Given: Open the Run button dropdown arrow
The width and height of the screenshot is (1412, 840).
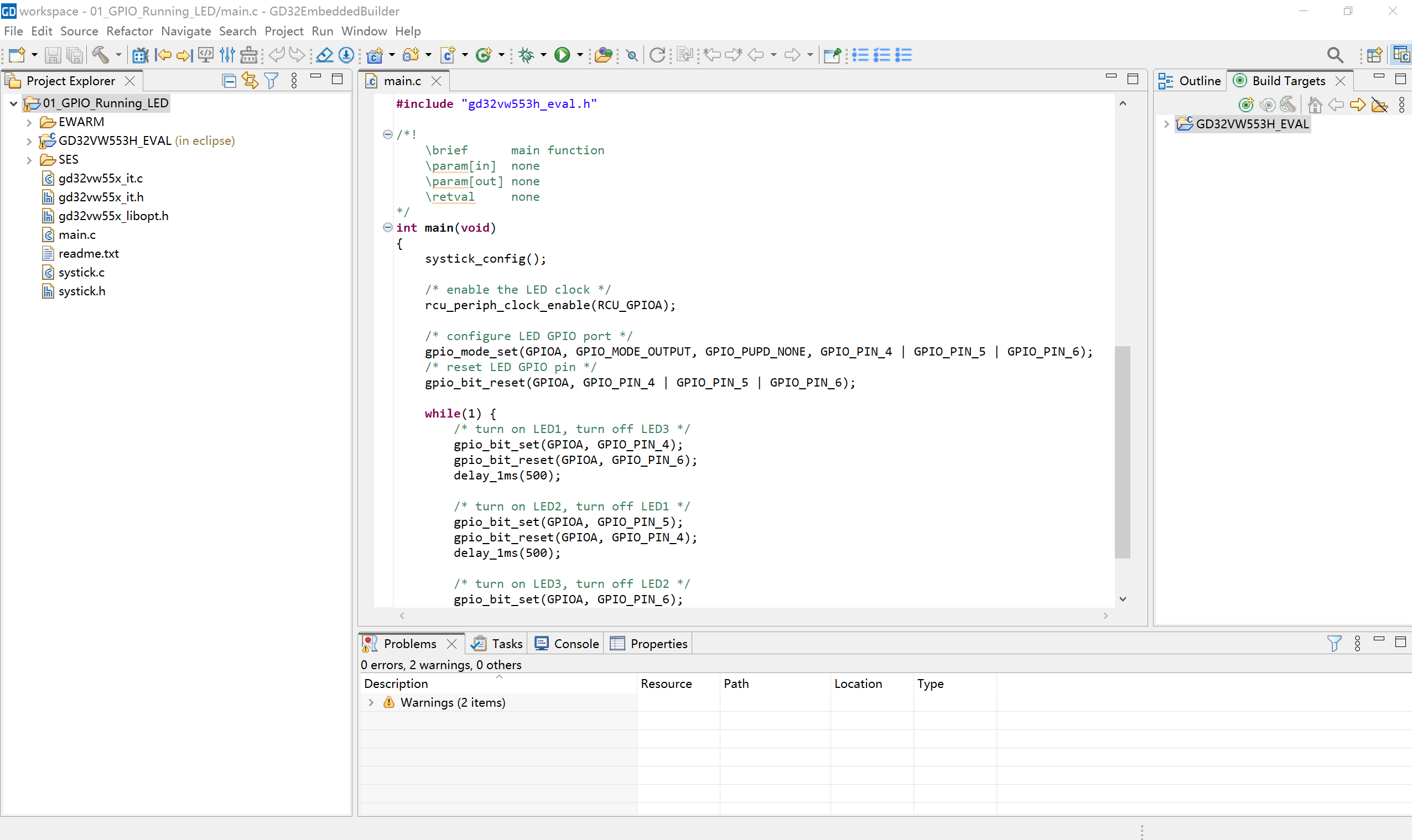Looking at the screenshot, I should coord(580,55).
